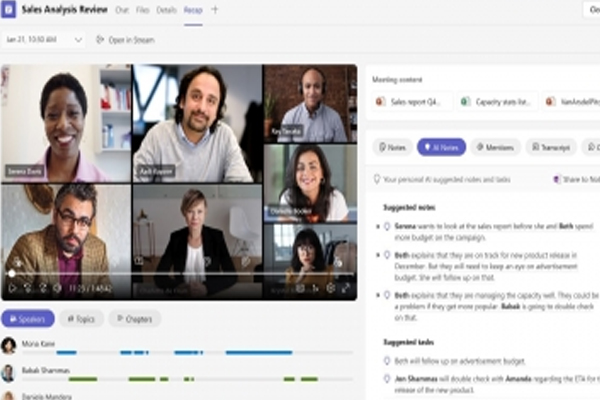Add a new tab with plus icon
This screenshot has height=400, width=600.
(214, 9)
